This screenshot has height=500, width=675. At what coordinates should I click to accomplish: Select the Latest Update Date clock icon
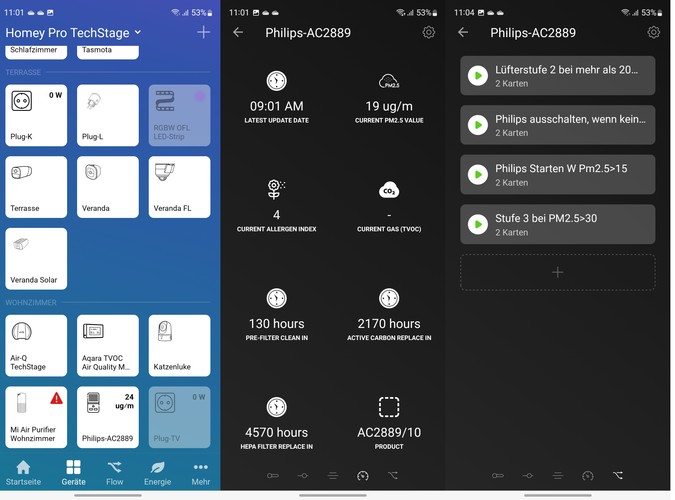tap(276, 81)
